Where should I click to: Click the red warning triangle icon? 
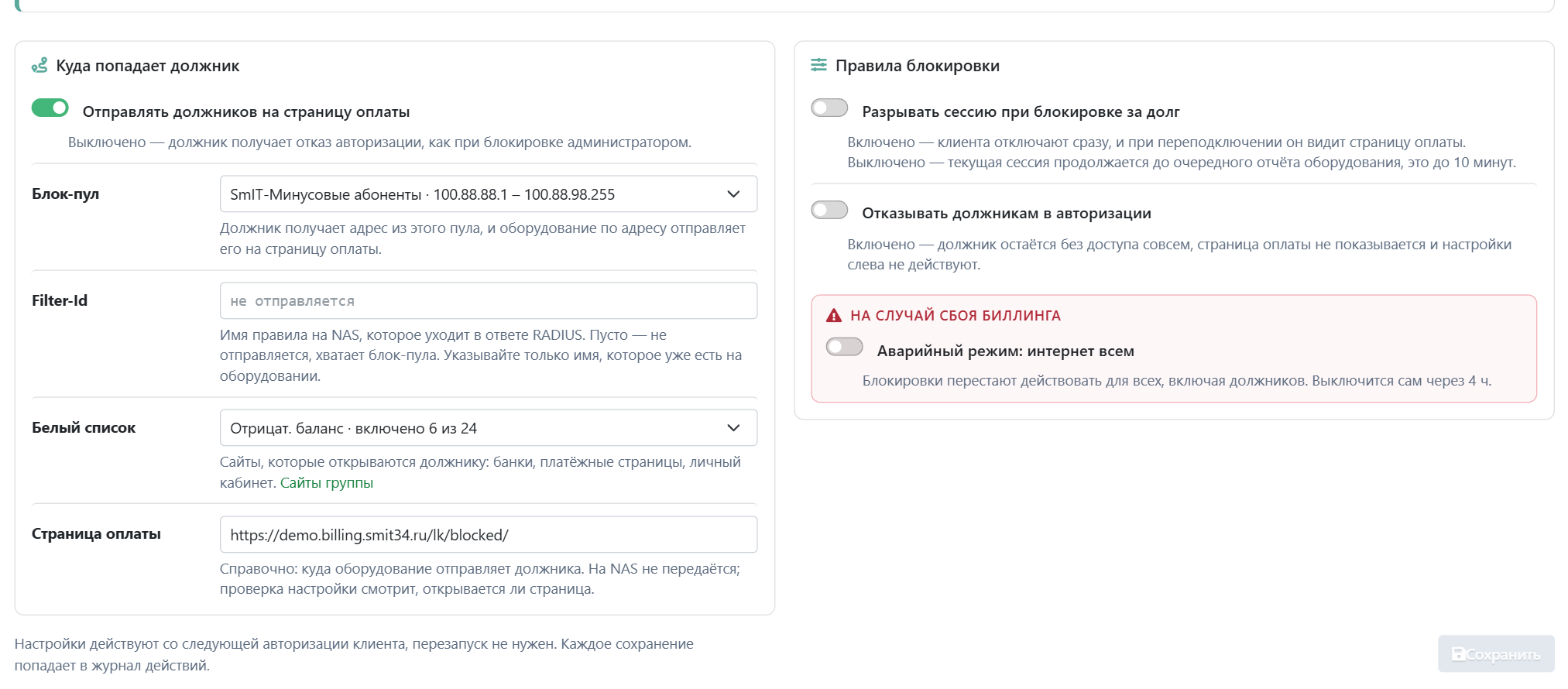(834, 316)
